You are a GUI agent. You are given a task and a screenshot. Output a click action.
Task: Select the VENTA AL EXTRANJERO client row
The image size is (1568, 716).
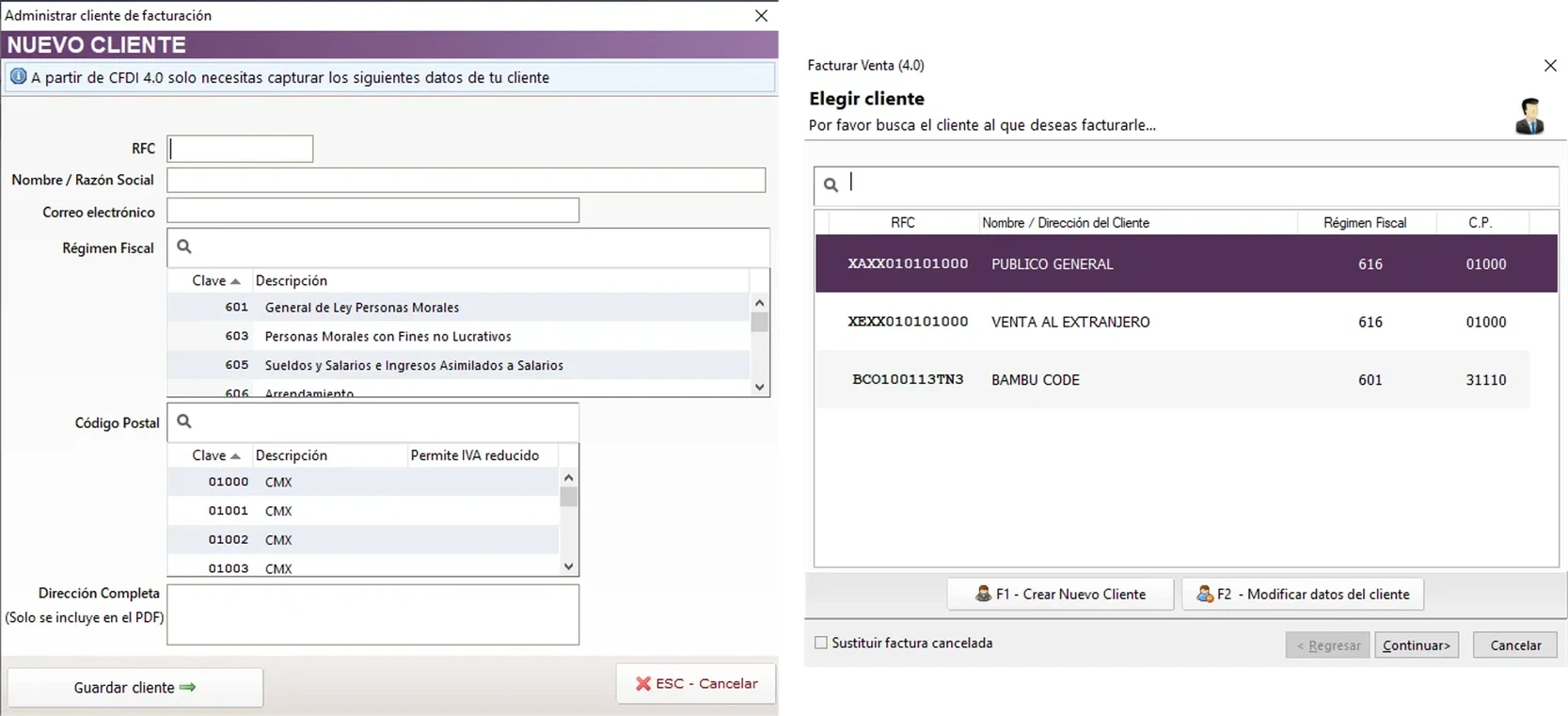[1173, 322]
